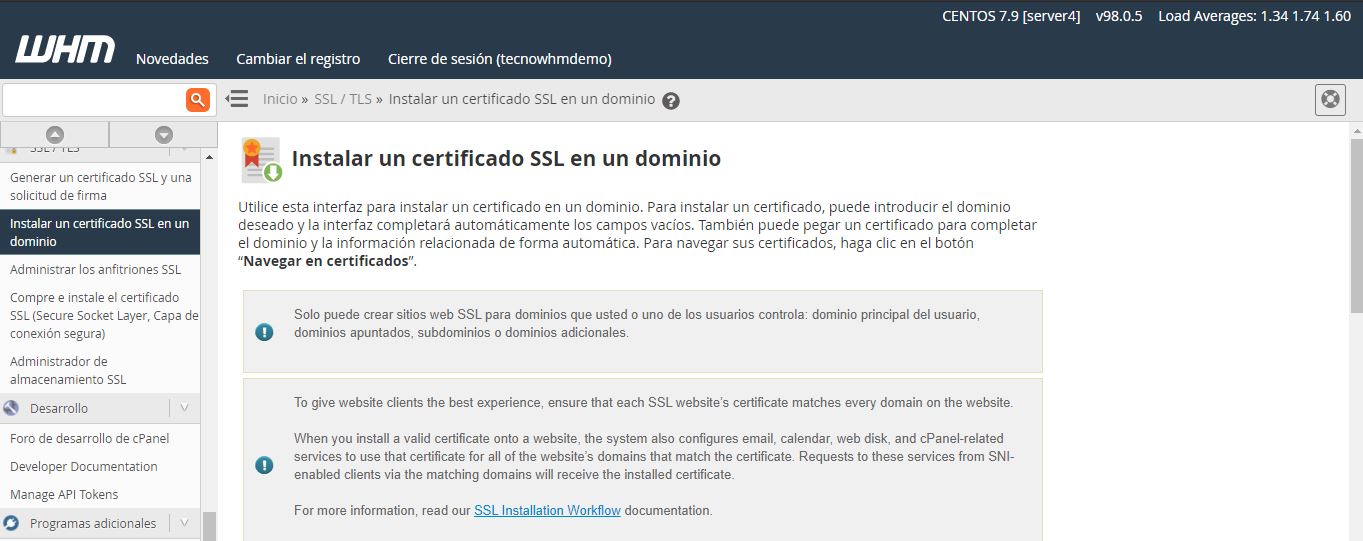Click the support lifesaver icon at top right

(1330, 100)
